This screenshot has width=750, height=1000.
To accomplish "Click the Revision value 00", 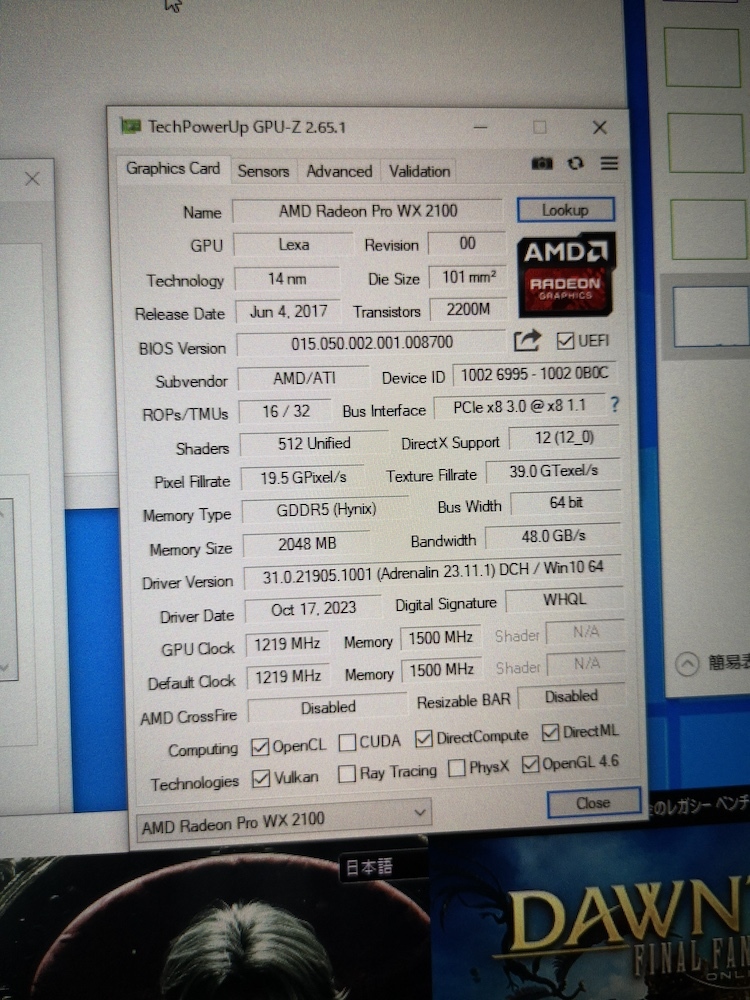I will [467, 244].
